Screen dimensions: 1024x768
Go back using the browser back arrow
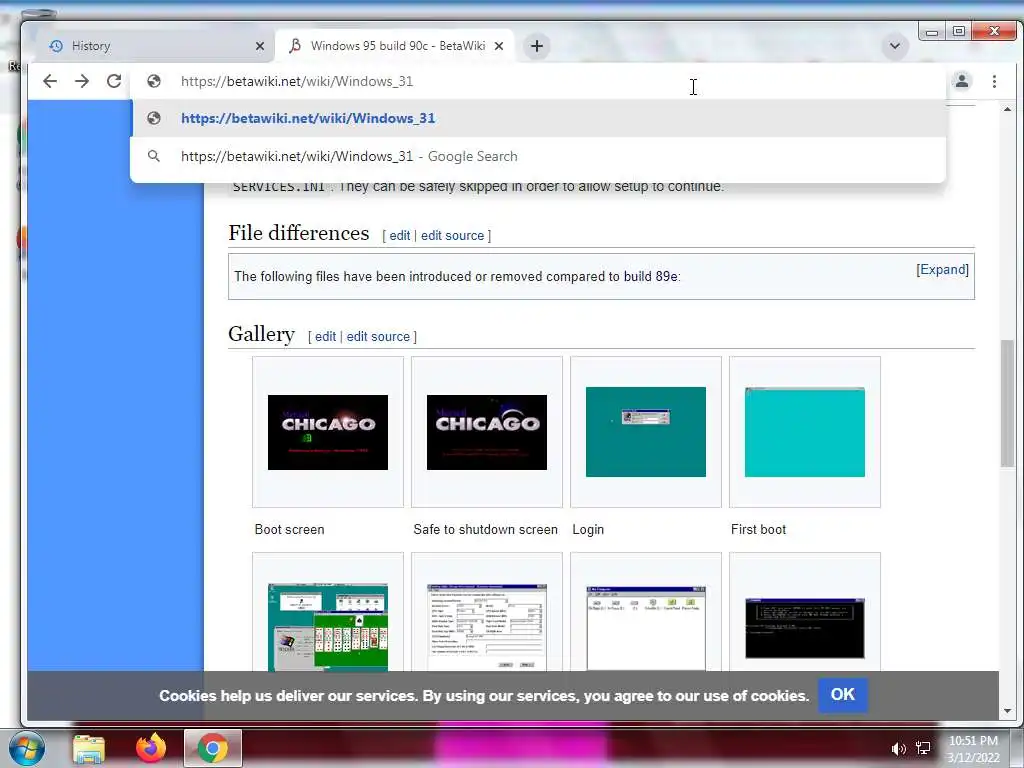(x=50, y=81)
